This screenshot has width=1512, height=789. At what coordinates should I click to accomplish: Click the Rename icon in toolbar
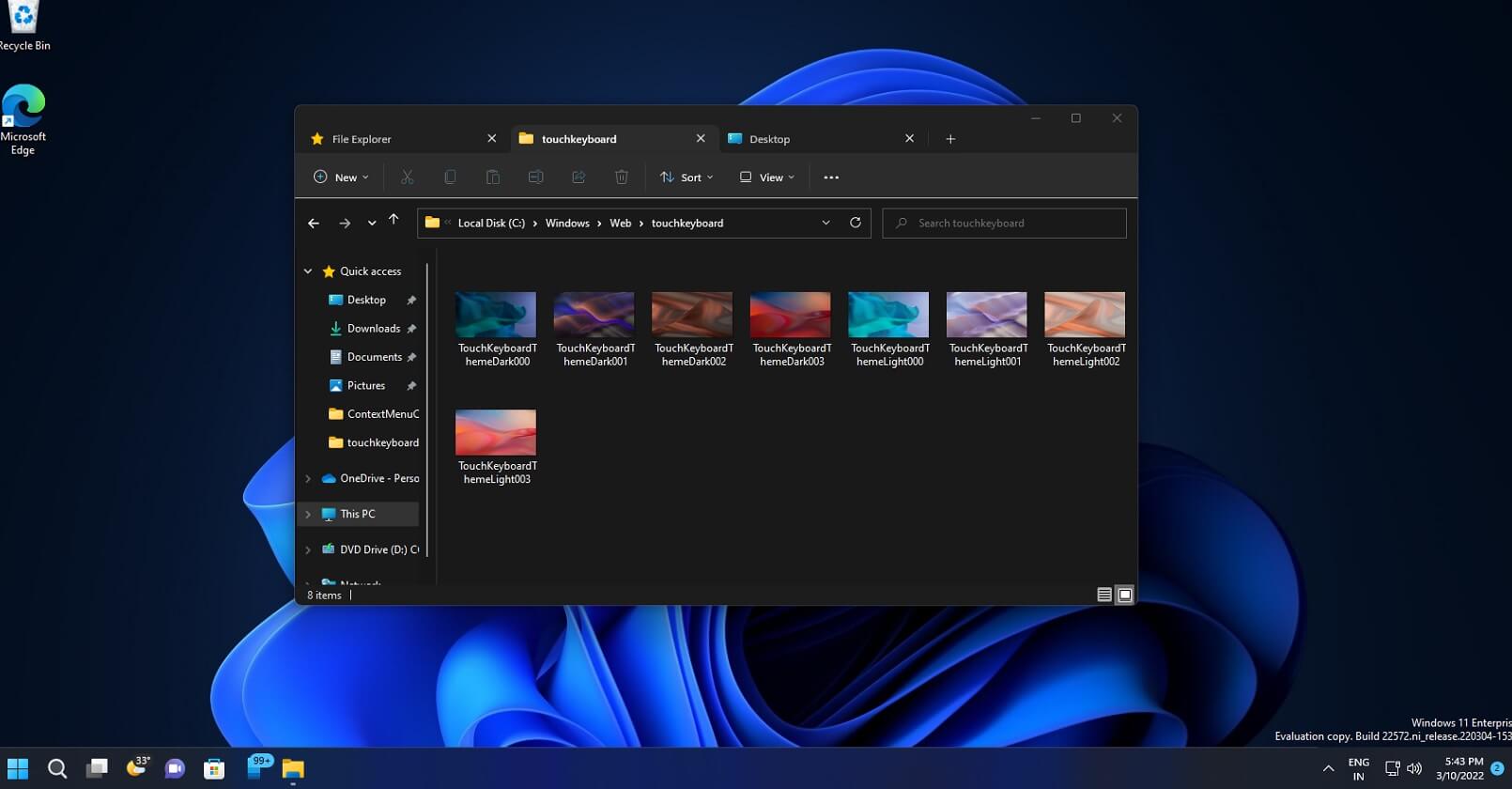[535, 178]
